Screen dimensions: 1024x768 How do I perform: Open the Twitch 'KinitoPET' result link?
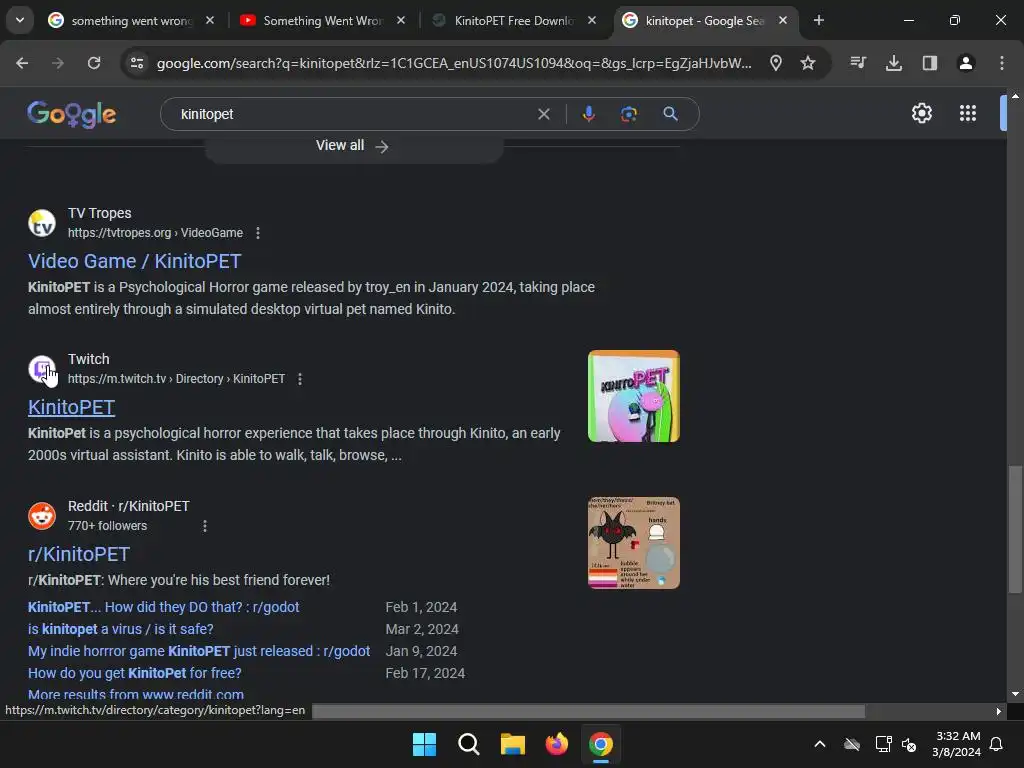coord(71,407)
